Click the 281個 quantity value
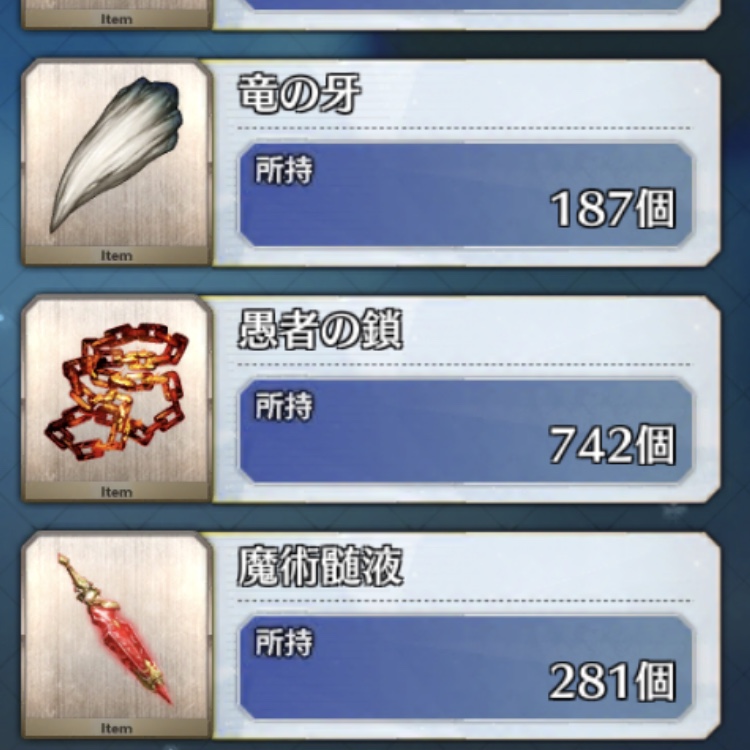750x750 pixels. 613,681
